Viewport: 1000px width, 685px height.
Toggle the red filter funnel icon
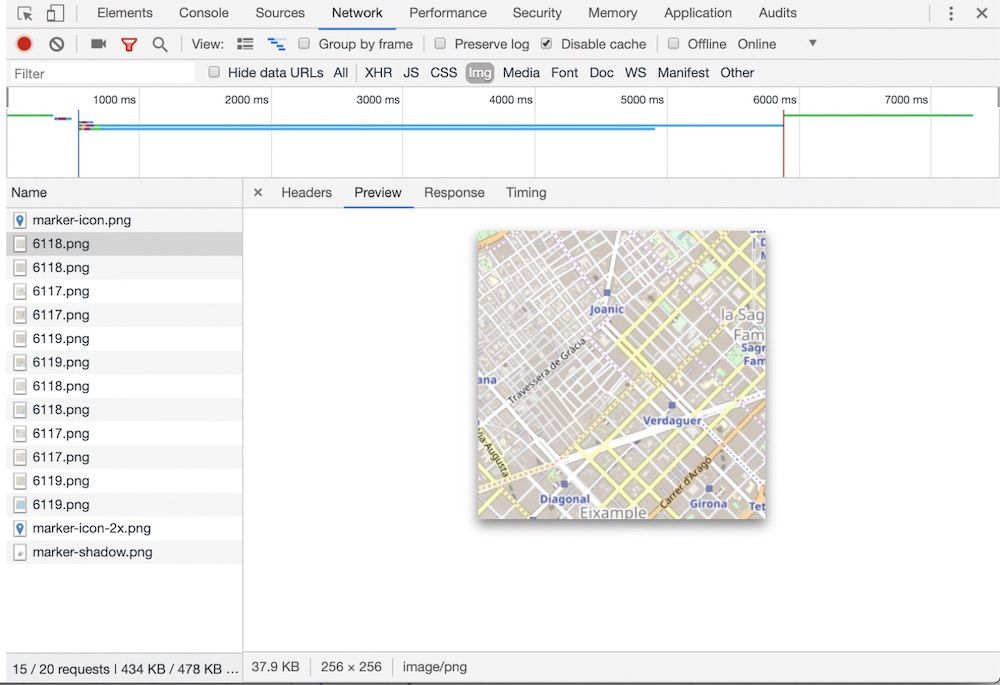[x=129, y=44]
